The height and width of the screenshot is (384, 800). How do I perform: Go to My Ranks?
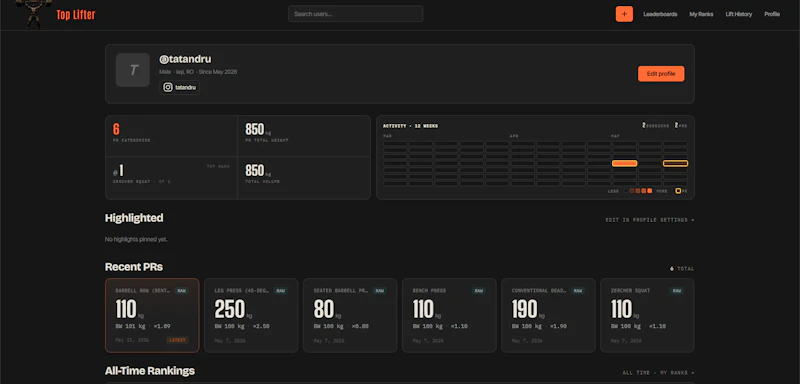click(x=702, y=14)
